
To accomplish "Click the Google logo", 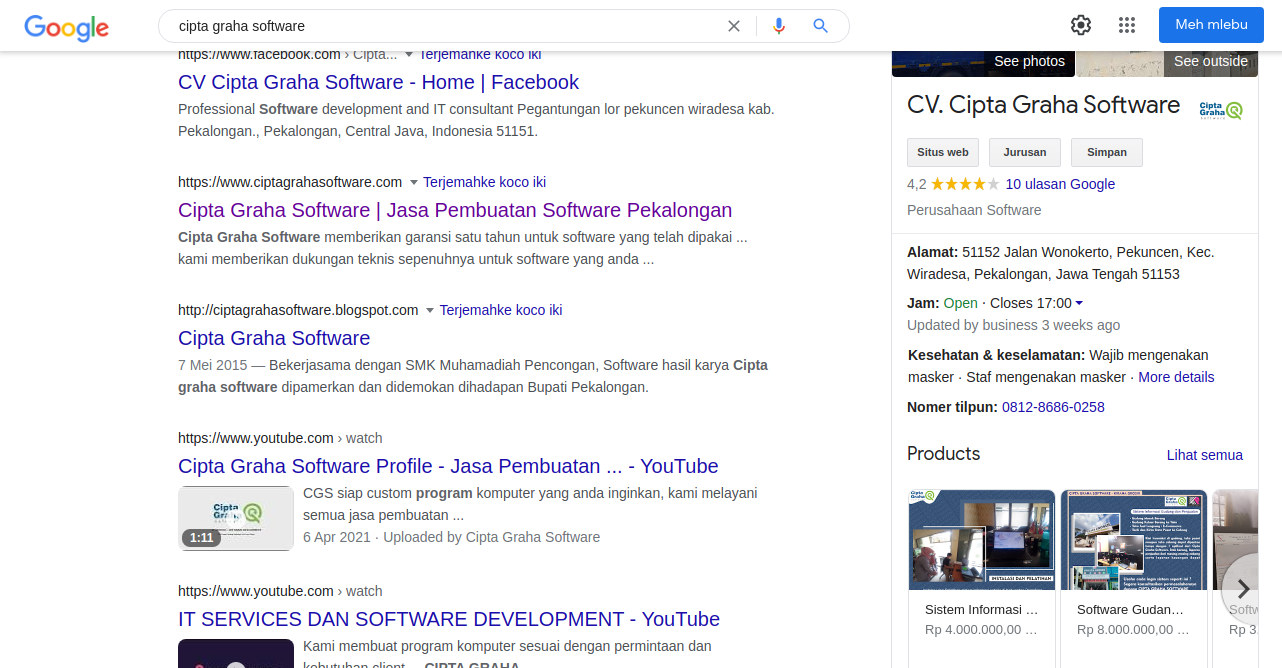I will (x=66, y=27).
